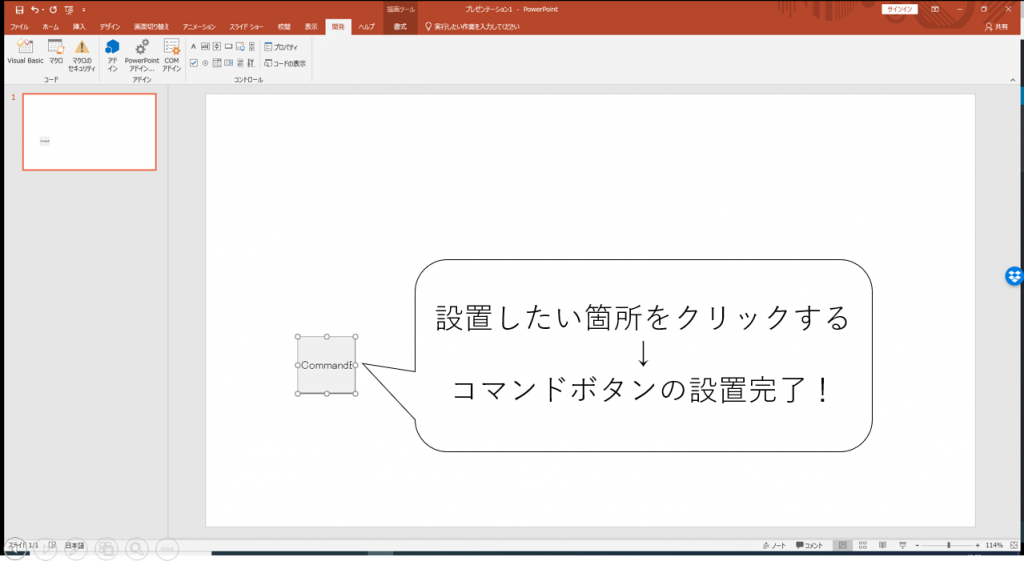The image size is (1024, 561).
Task: Open the undo history dropdown arrow
Action: tap(42, 10)
